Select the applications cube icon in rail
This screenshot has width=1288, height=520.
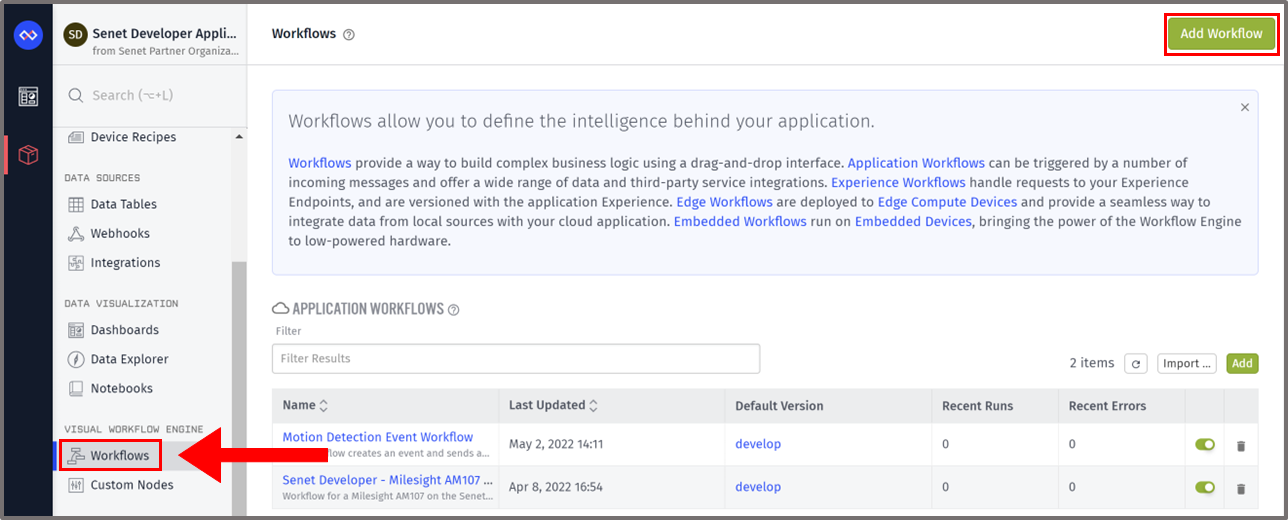tap(28, 155)
